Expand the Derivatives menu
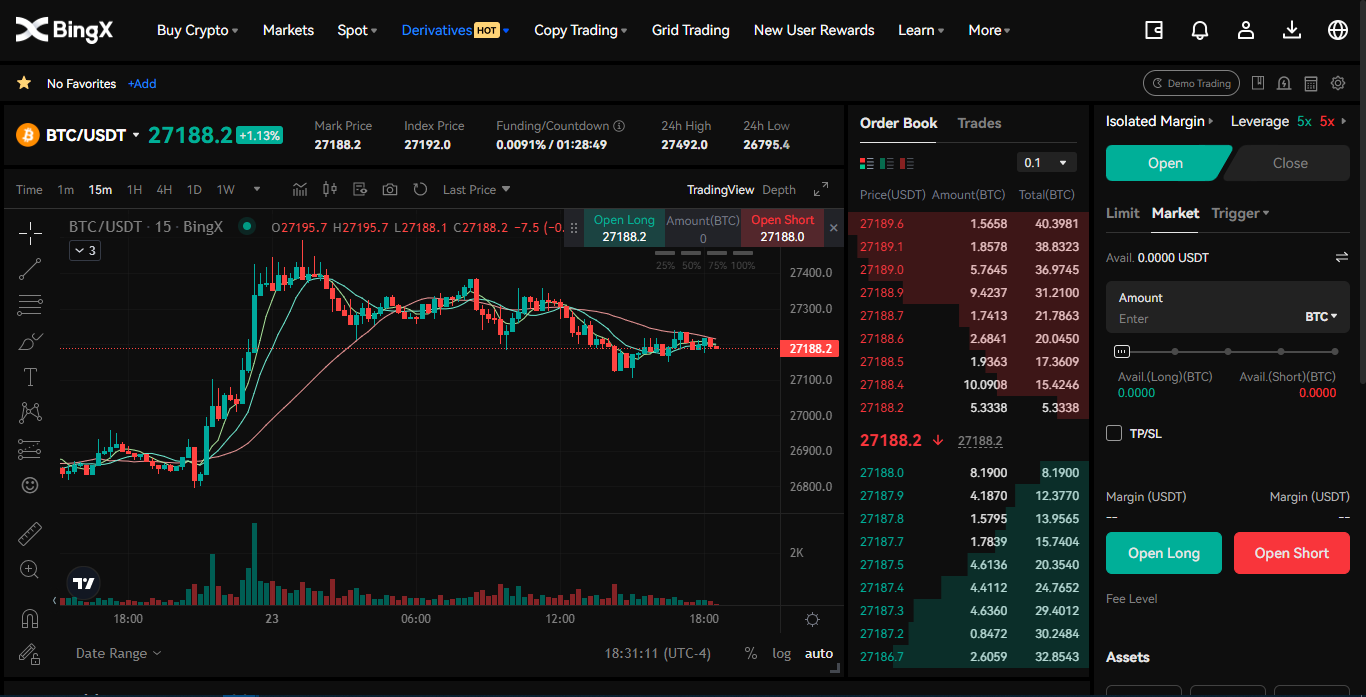1366x697 pixels. 455,30
